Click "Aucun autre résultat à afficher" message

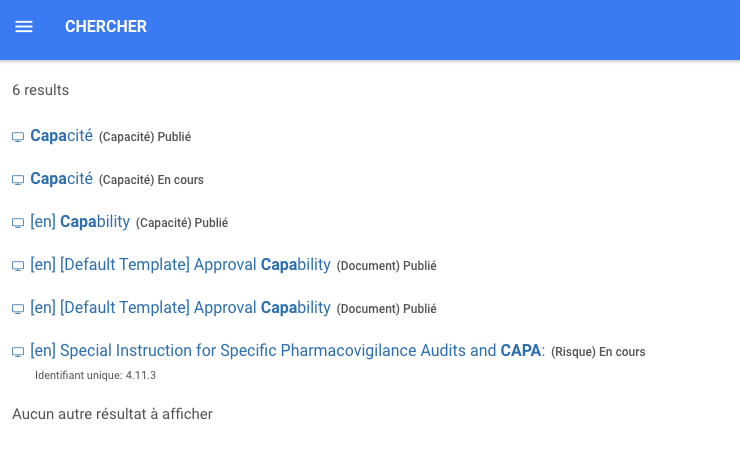112,414
